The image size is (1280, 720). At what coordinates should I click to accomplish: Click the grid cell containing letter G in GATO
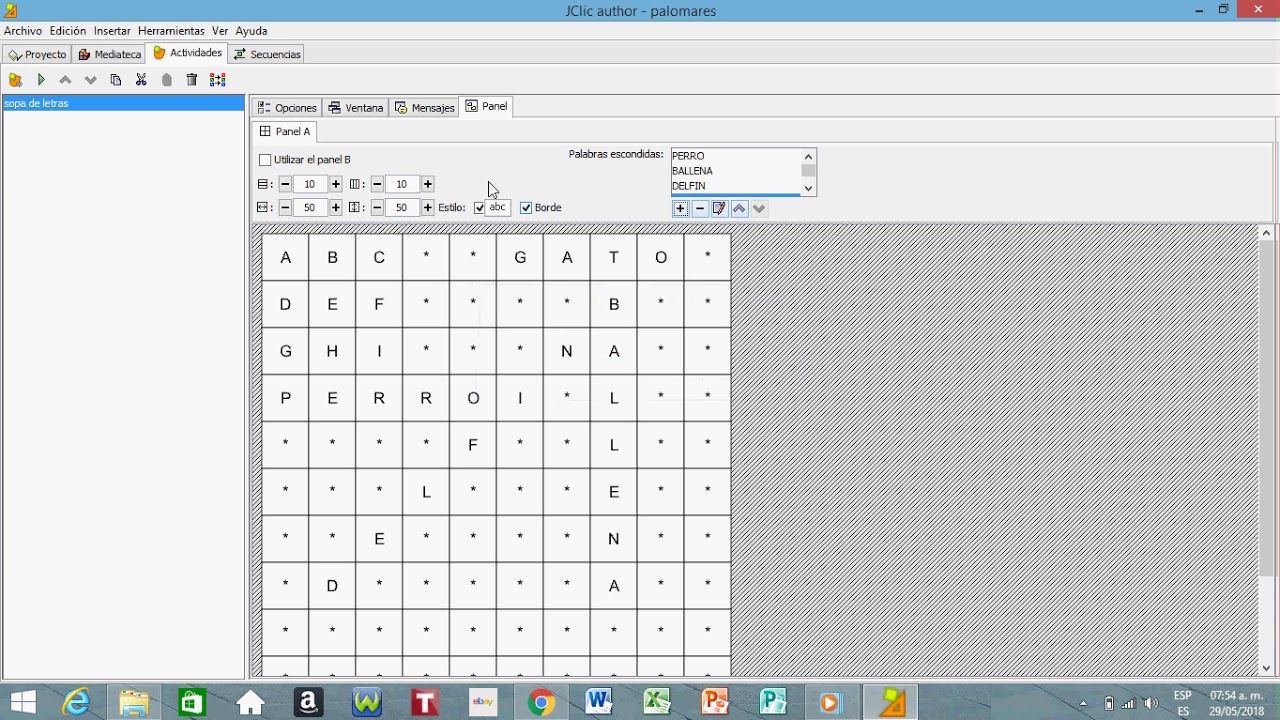[x=520, y=258]
